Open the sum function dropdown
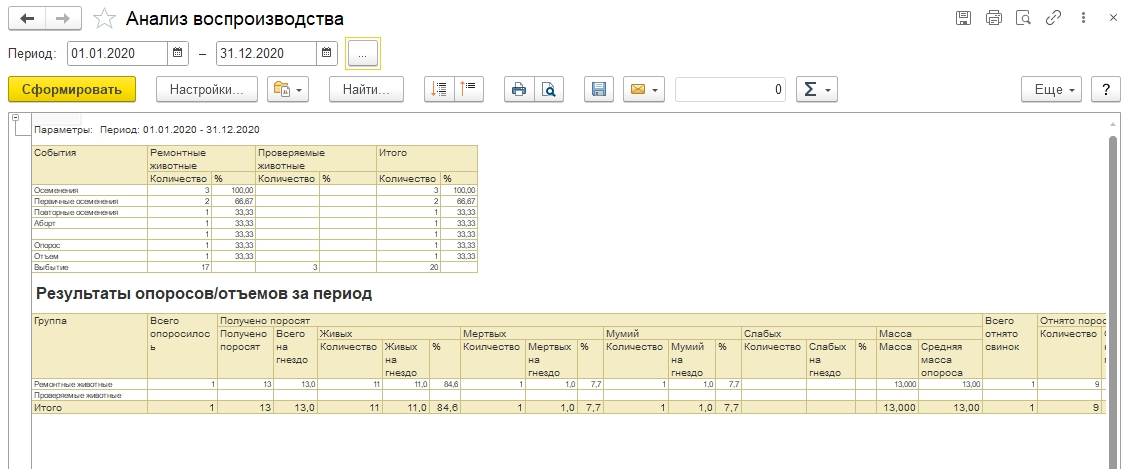The height and width of the screenshot is (469, 1128). [816, 89]
